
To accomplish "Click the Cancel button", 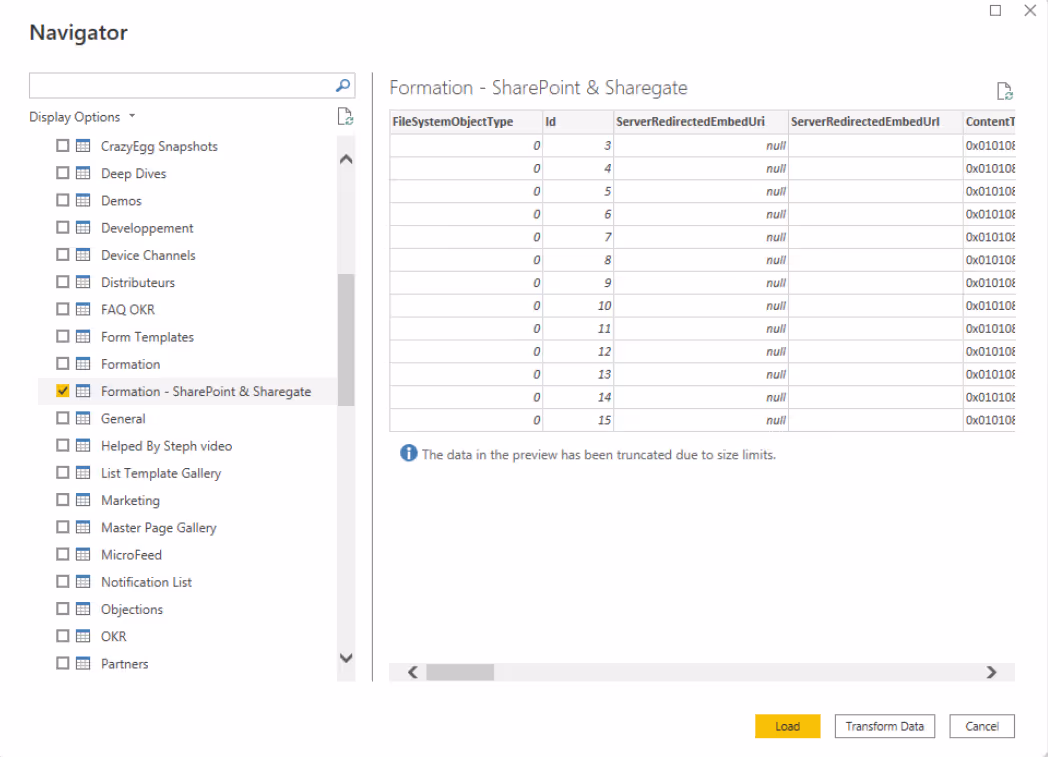I will [982, 726].
